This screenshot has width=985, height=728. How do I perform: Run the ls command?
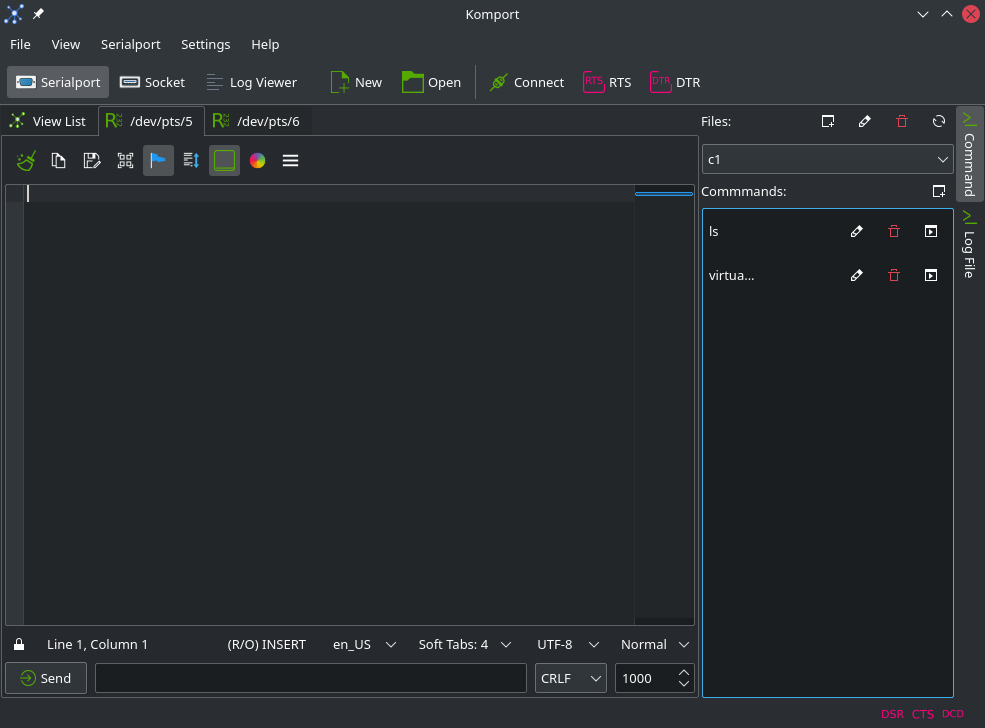pos(931,231)
